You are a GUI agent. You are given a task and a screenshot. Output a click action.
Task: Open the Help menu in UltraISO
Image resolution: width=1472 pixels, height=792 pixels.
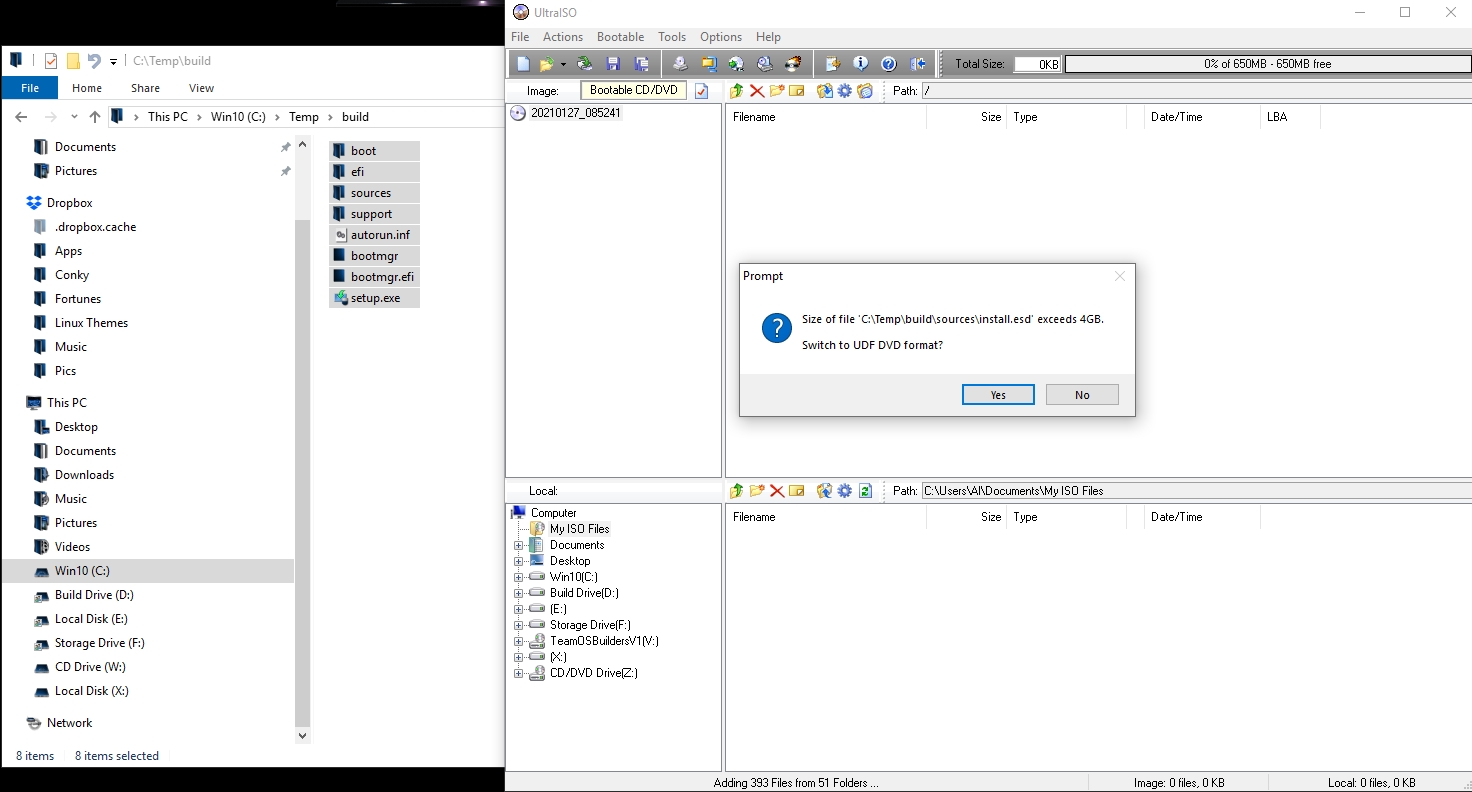(x=768, y=37)
